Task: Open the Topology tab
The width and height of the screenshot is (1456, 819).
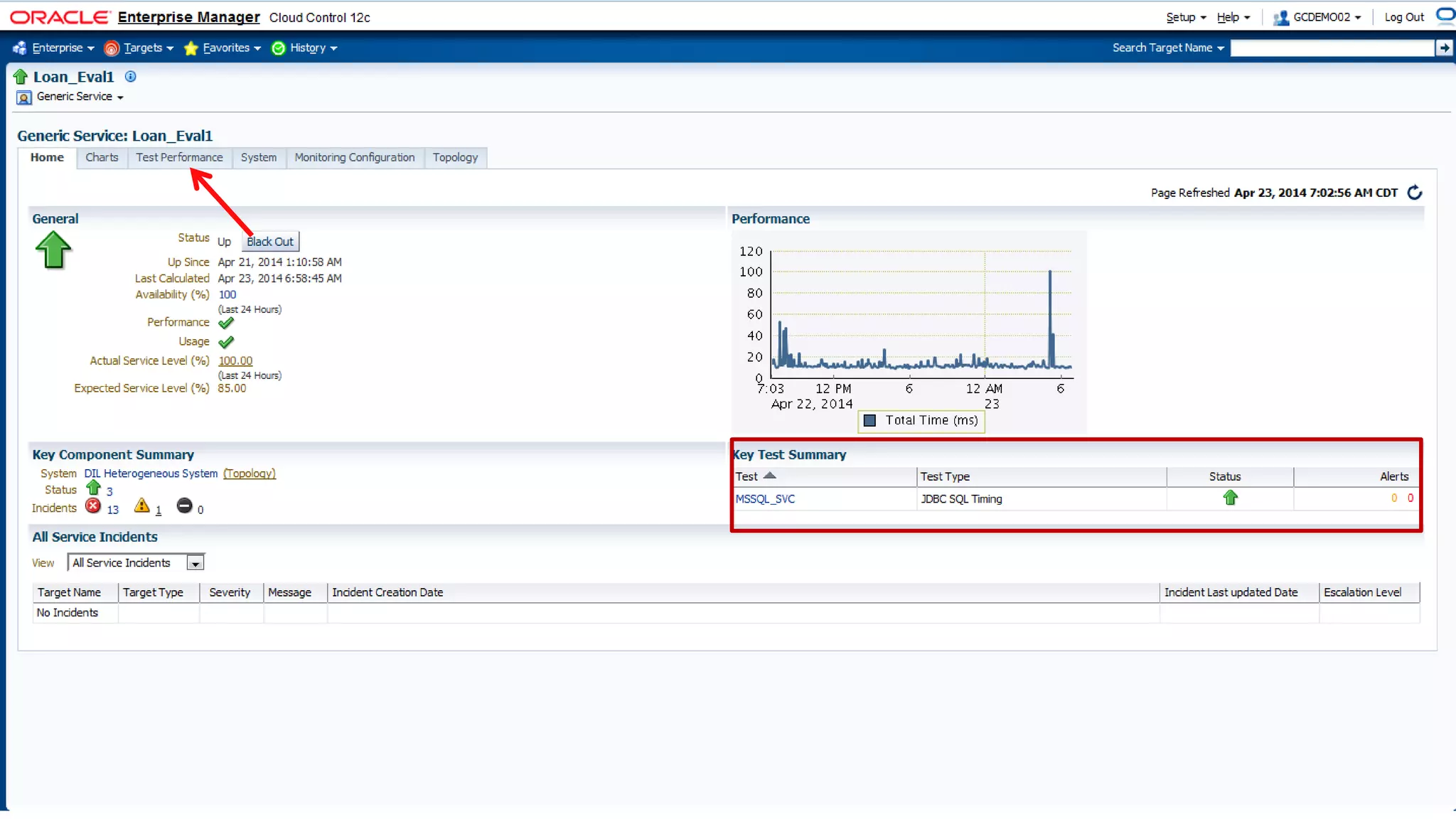Action: tap(455, 158)
